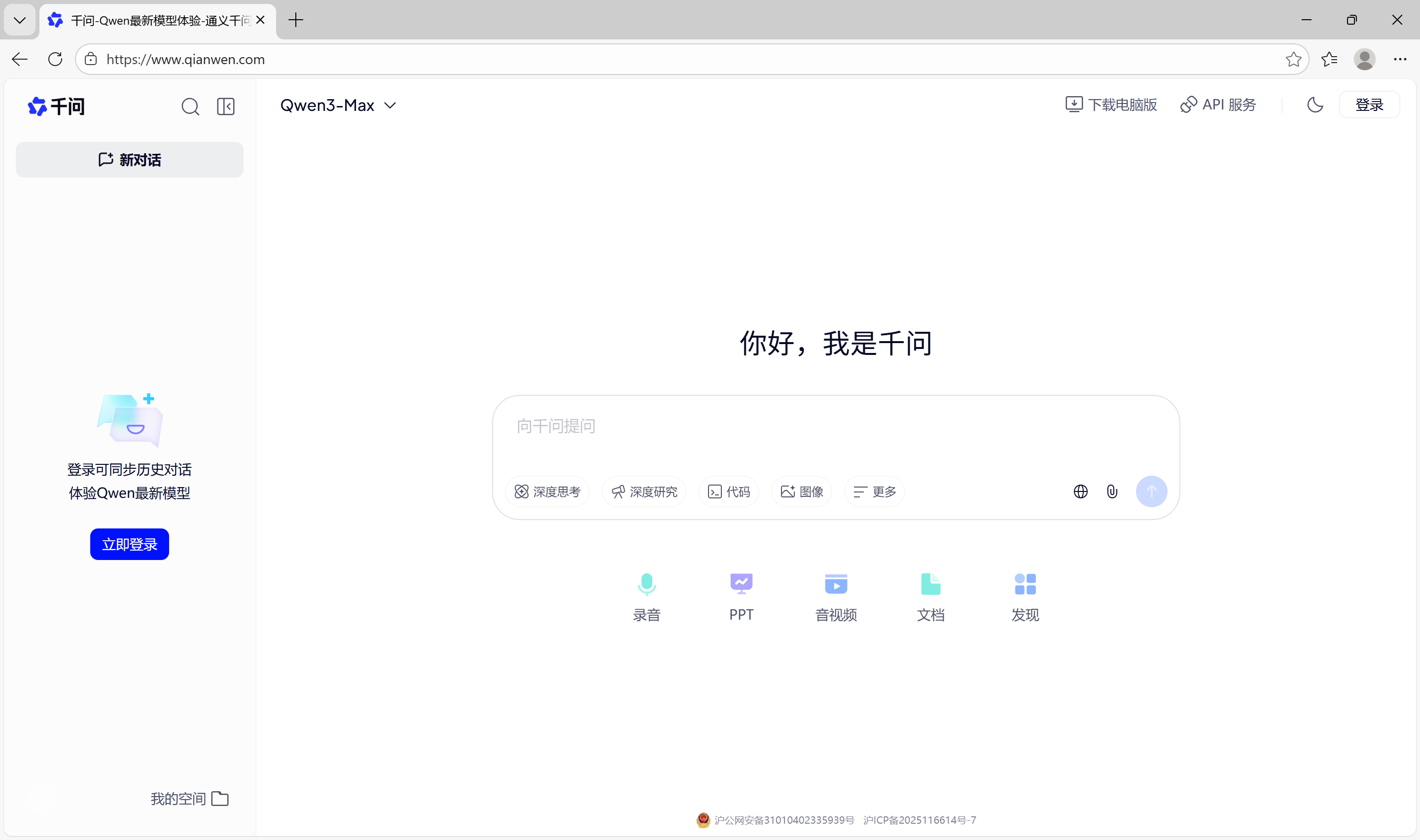Toggle web search globe icon

click(1080, 491)
